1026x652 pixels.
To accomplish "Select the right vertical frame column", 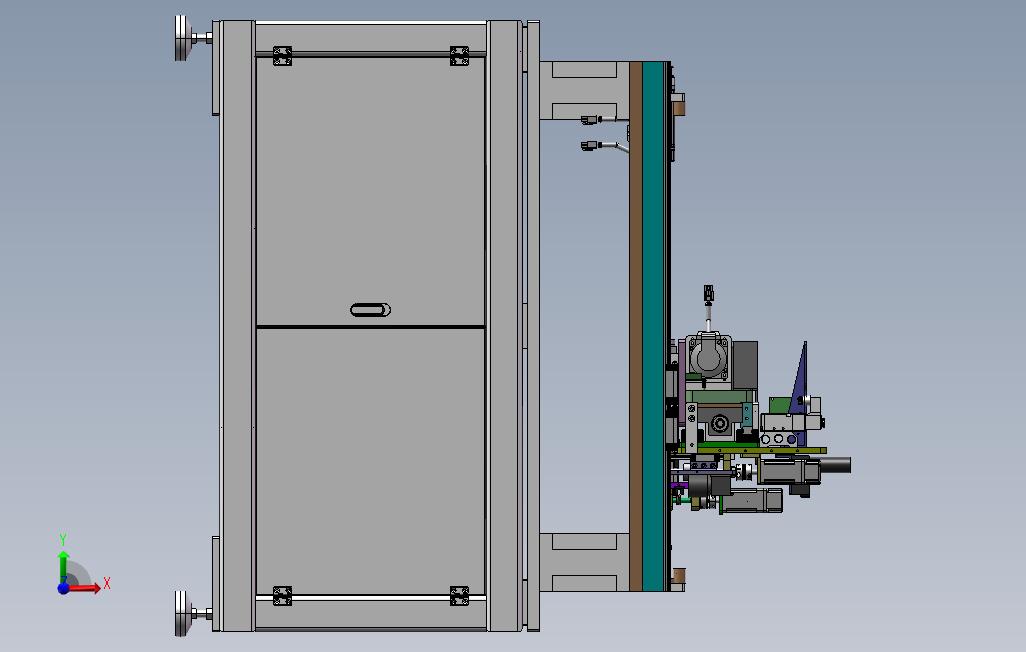I will (504, 326).
